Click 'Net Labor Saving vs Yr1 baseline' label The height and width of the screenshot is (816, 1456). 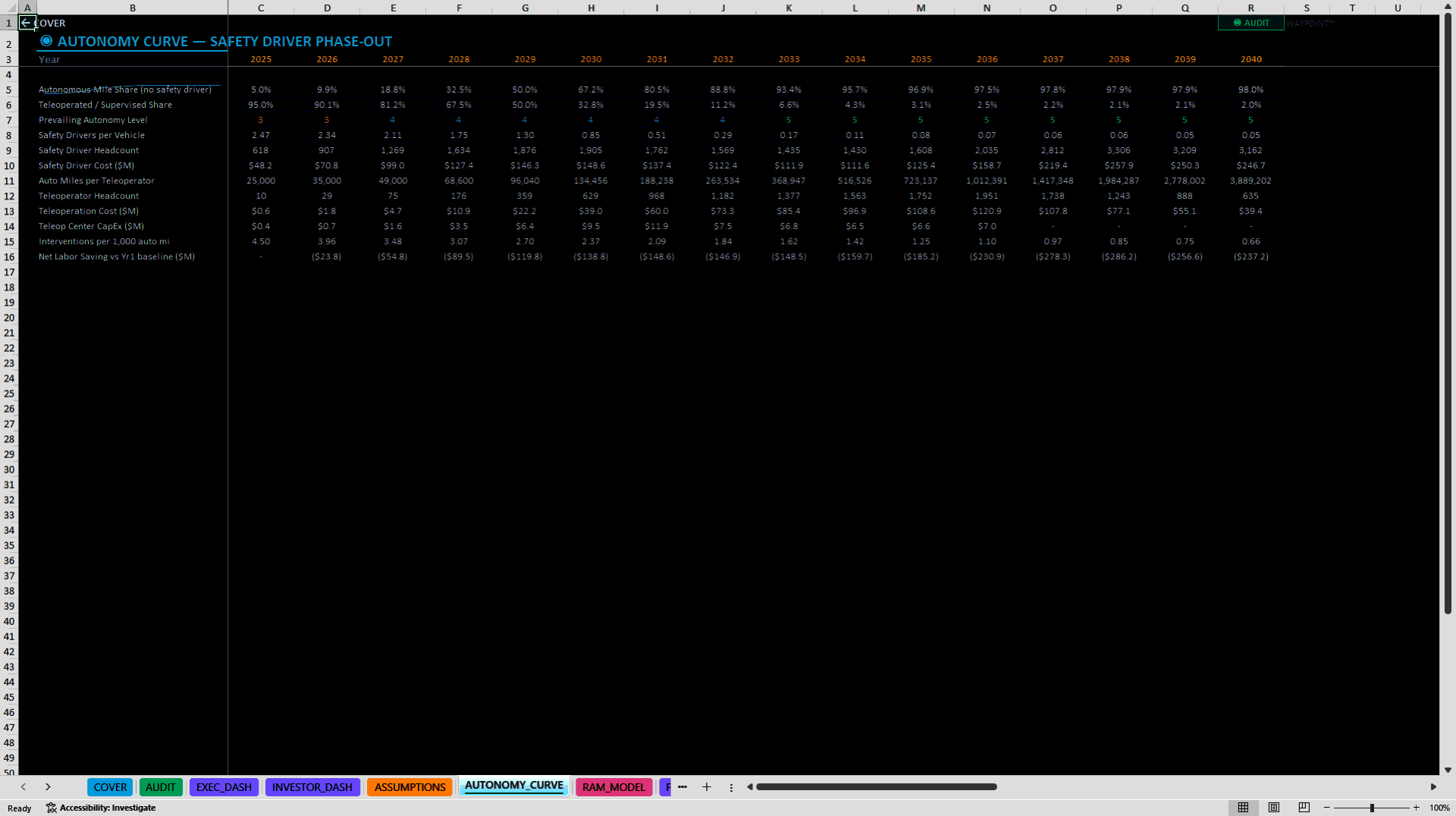(x=117, y=256)
